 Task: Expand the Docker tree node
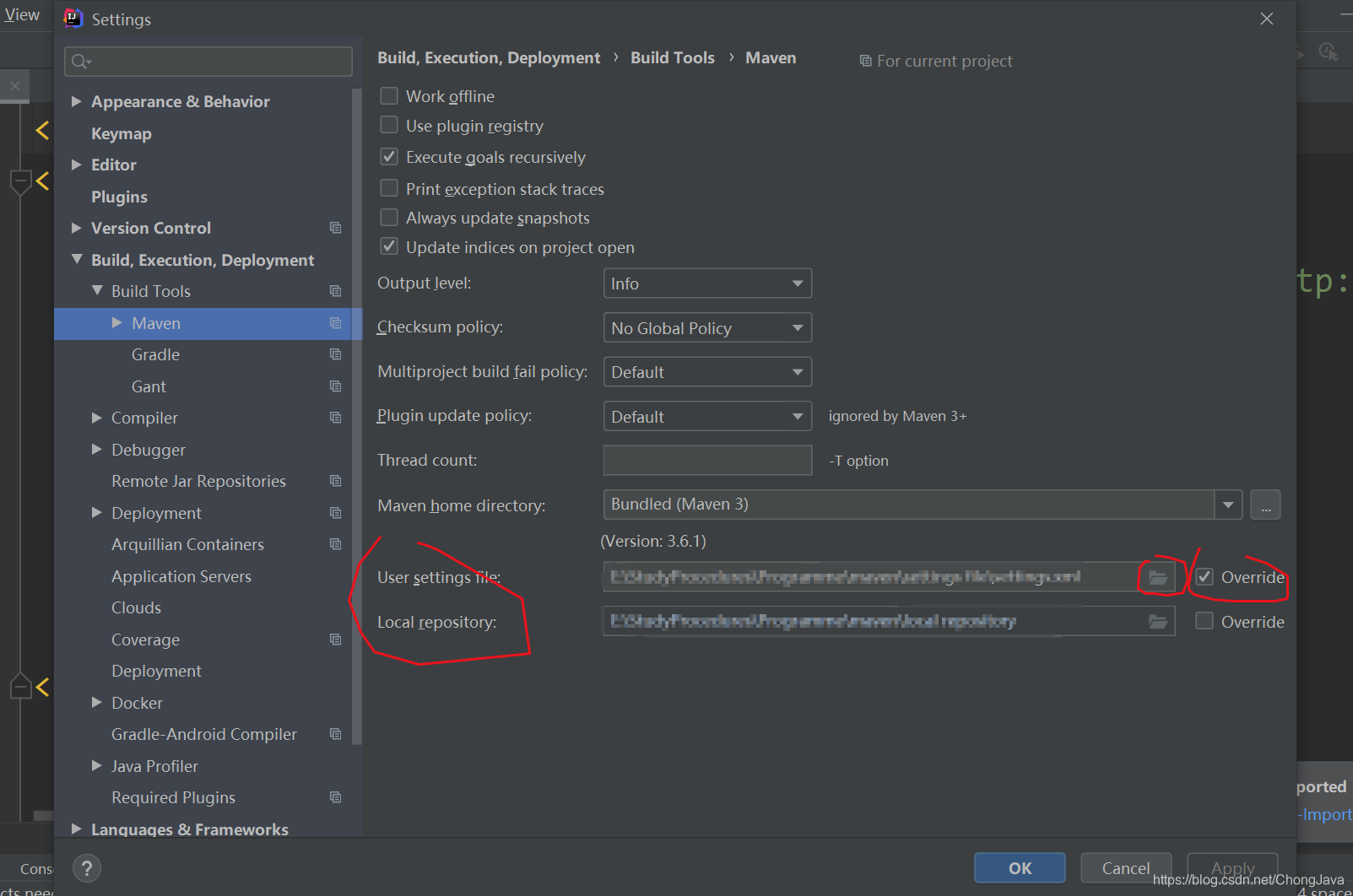coord(97,702)
